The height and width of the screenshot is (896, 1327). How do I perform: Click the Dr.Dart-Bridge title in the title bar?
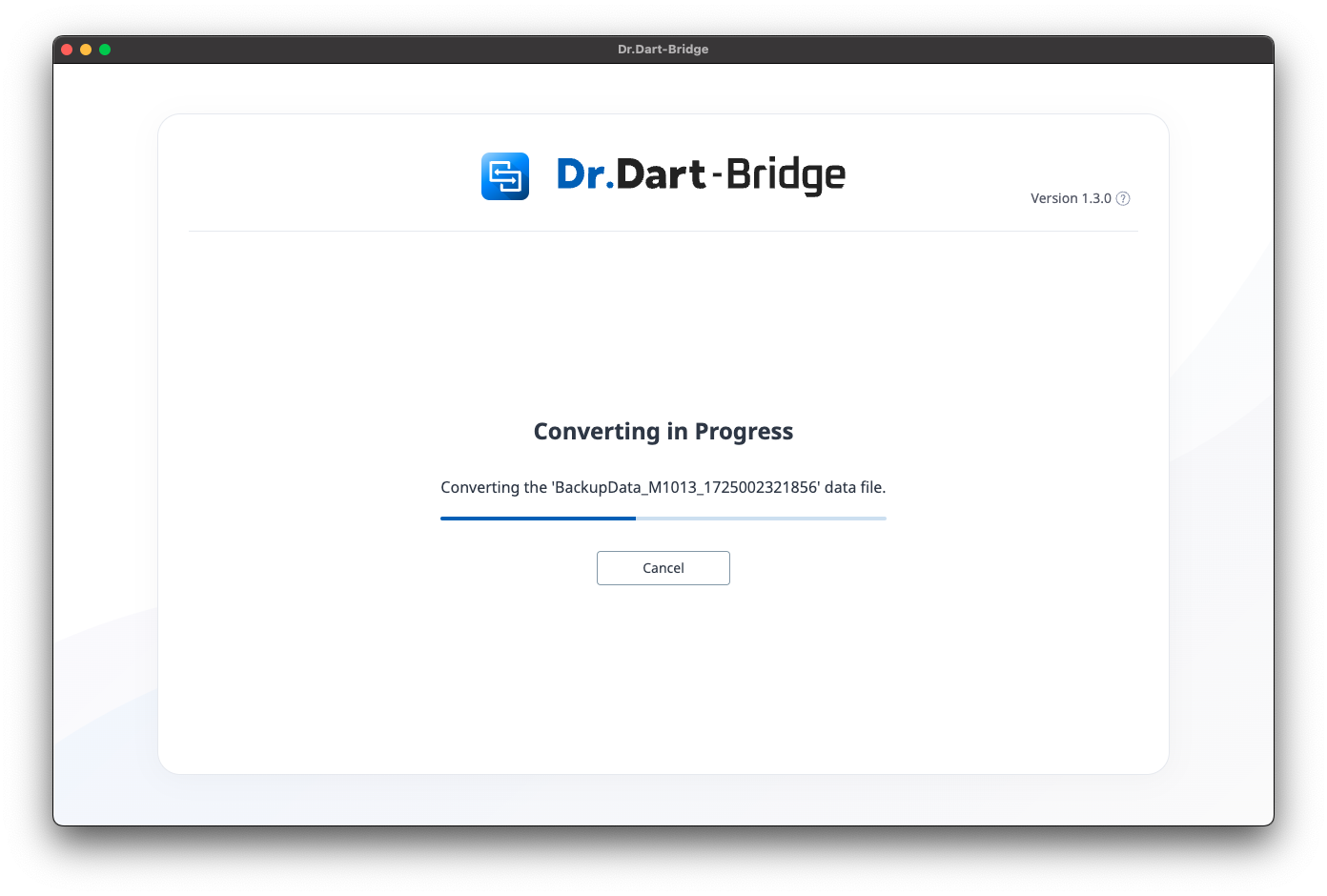click(663, 50)
